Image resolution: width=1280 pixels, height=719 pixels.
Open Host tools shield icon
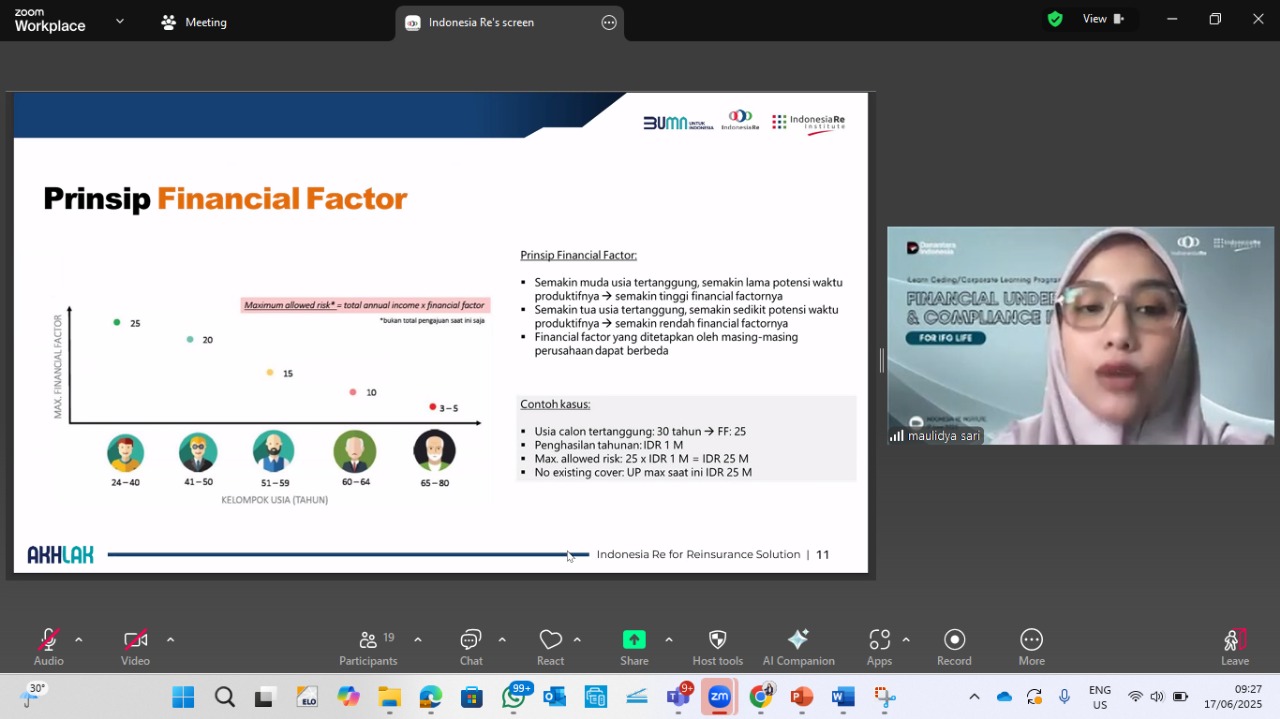[717, 640]
